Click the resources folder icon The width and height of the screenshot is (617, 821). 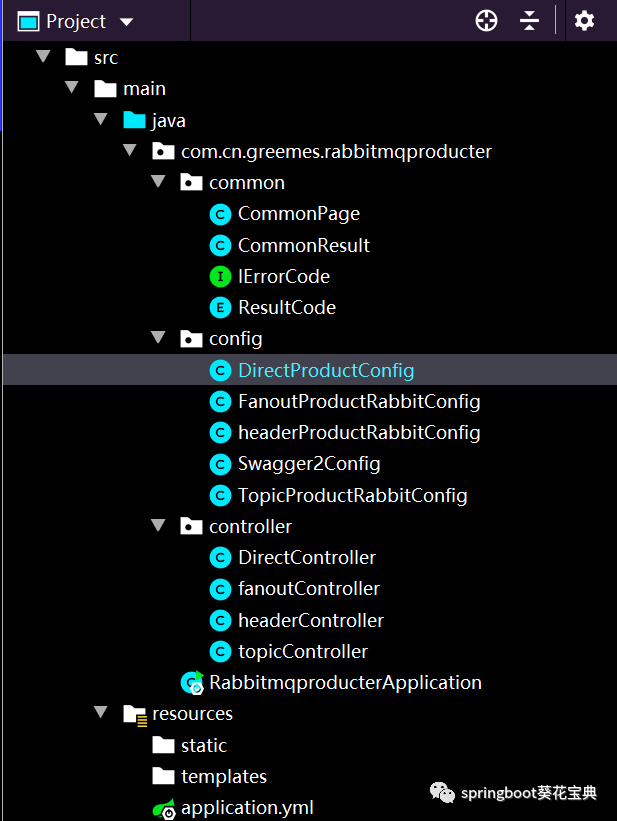[135, 715]
